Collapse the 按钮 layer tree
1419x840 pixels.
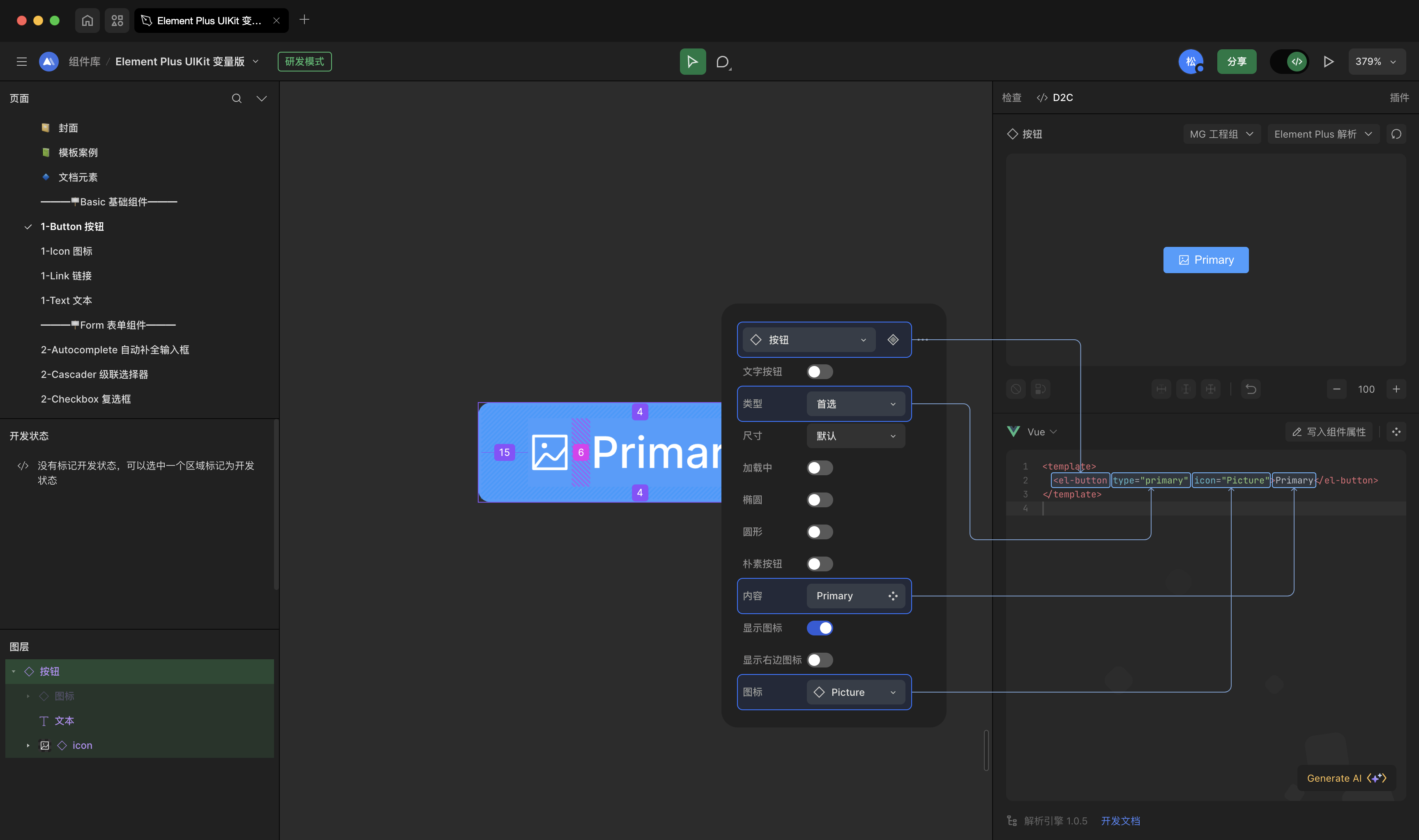(x=14, y=671)
